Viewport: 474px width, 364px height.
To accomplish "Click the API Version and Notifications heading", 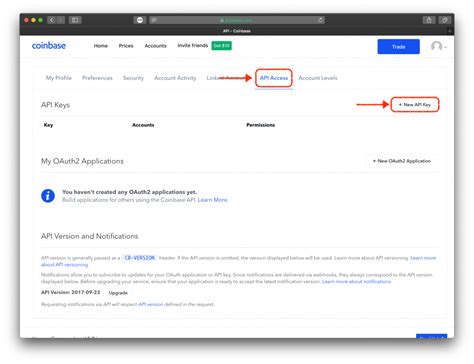I will [x=90, y=236].
